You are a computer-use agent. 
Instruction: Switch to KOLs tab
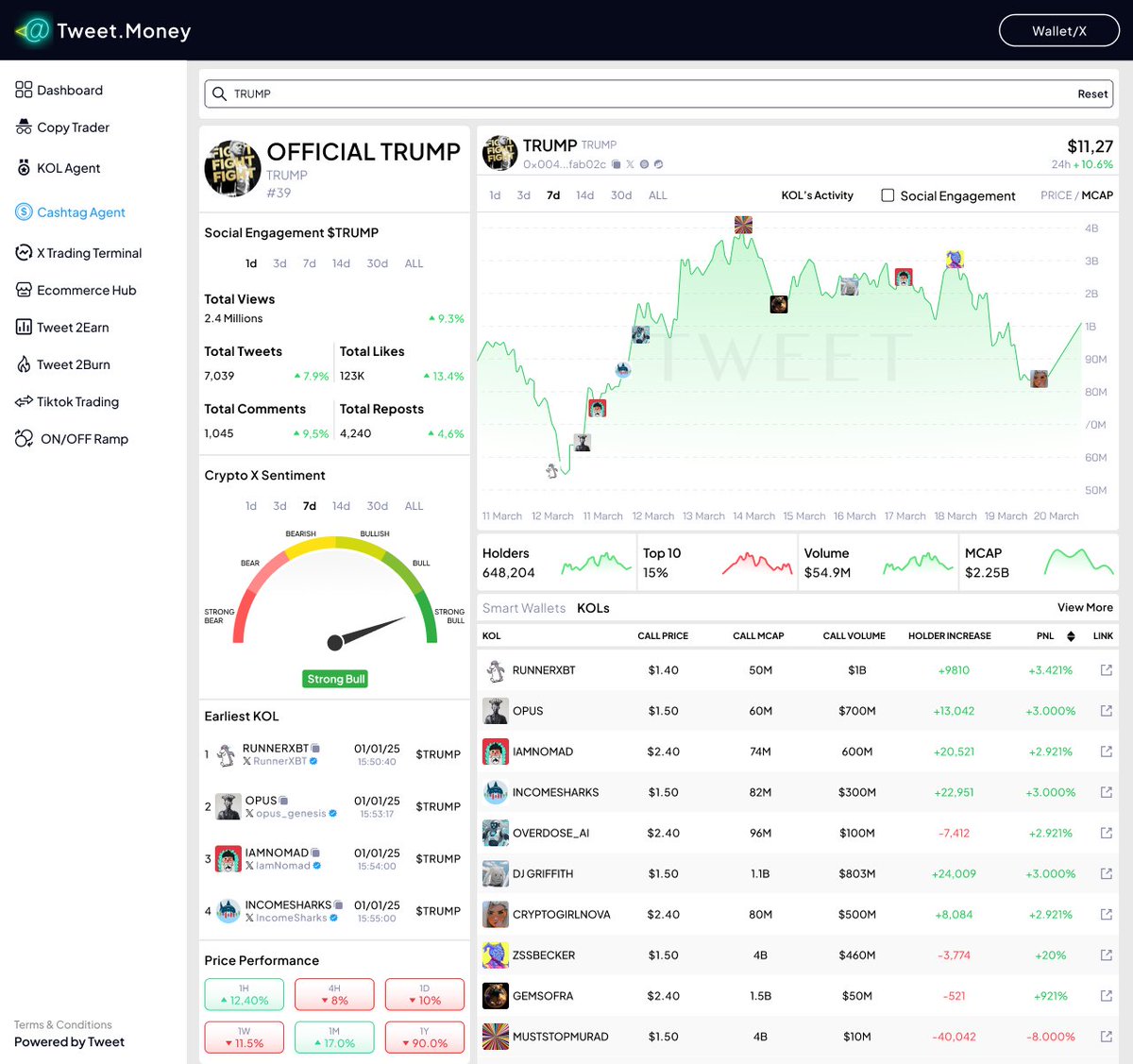[x=594, y=608]
